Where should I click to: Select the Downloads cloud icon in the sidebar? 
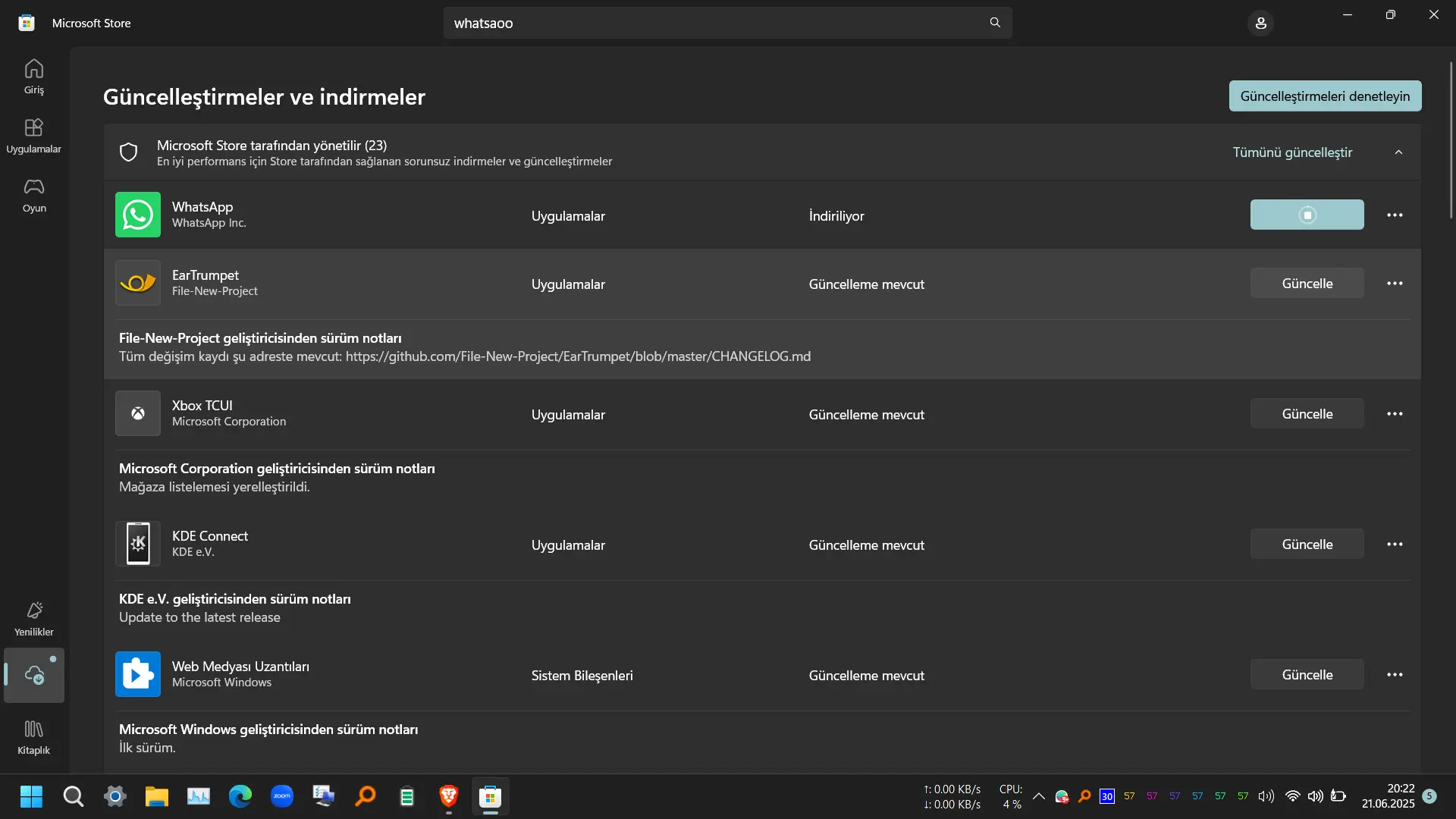pos(34,675)
